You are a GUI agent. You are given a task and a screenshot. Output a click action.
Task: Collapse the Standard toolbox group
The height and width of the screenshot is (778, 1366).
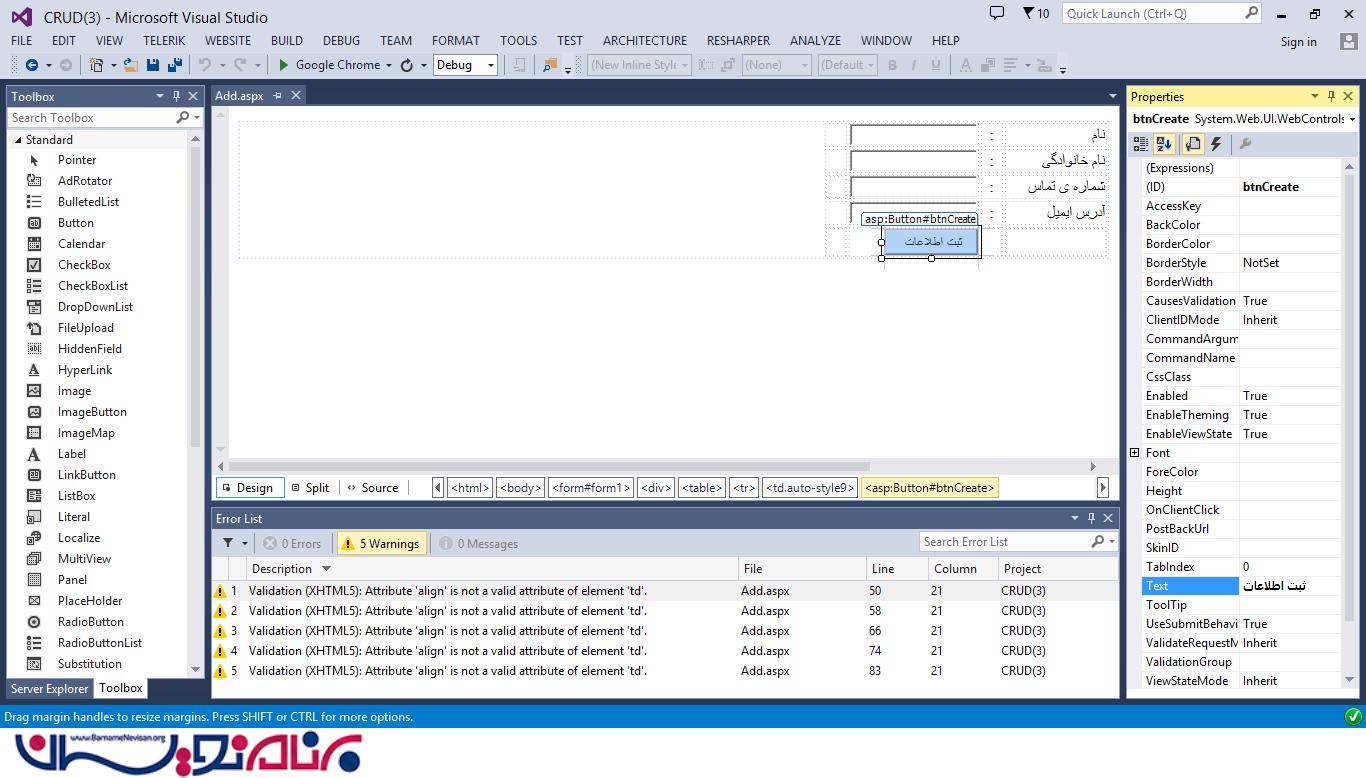pos(18,140)
